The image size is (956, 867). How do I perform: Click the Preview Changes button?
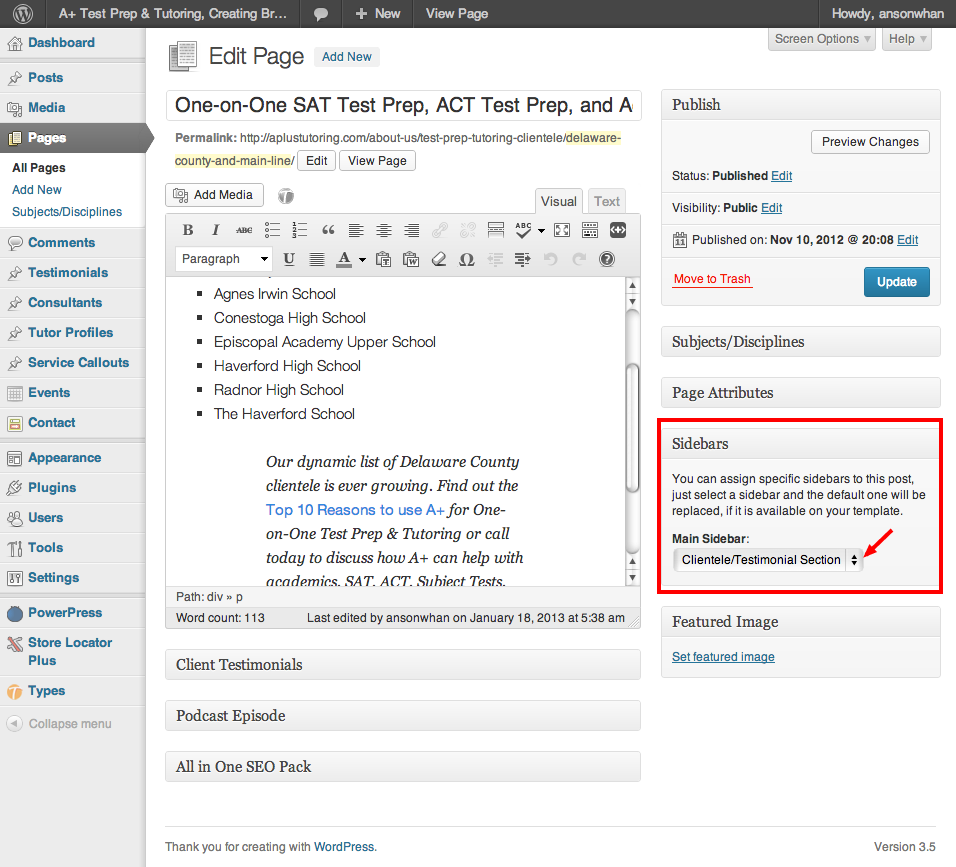pyautogui.click(x=870, y=142)
